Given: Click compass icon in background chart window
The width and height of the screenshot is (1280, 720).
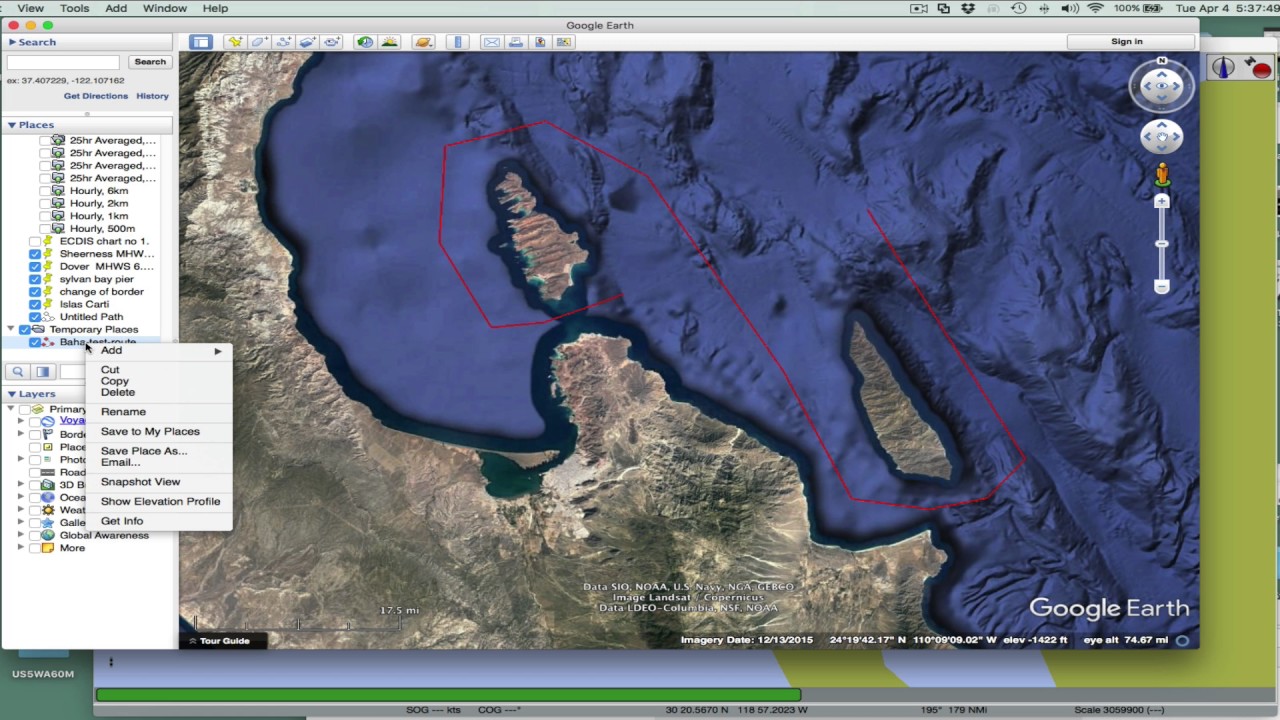Looking at the screenshot, I should coord(1224,68).
